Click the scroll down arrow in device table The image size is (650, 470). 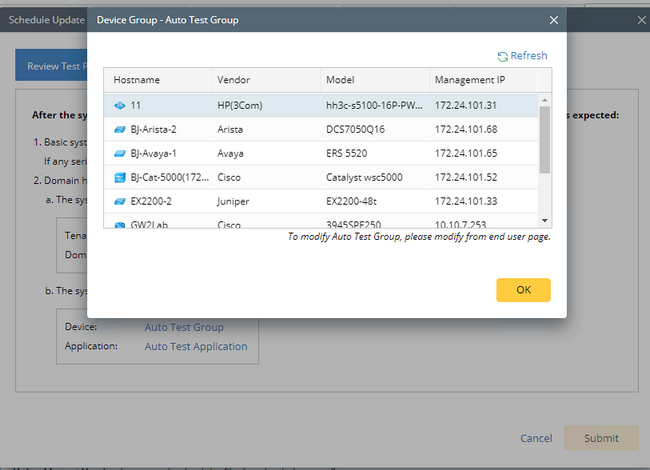pyautogui.click(x=545, y=220)
